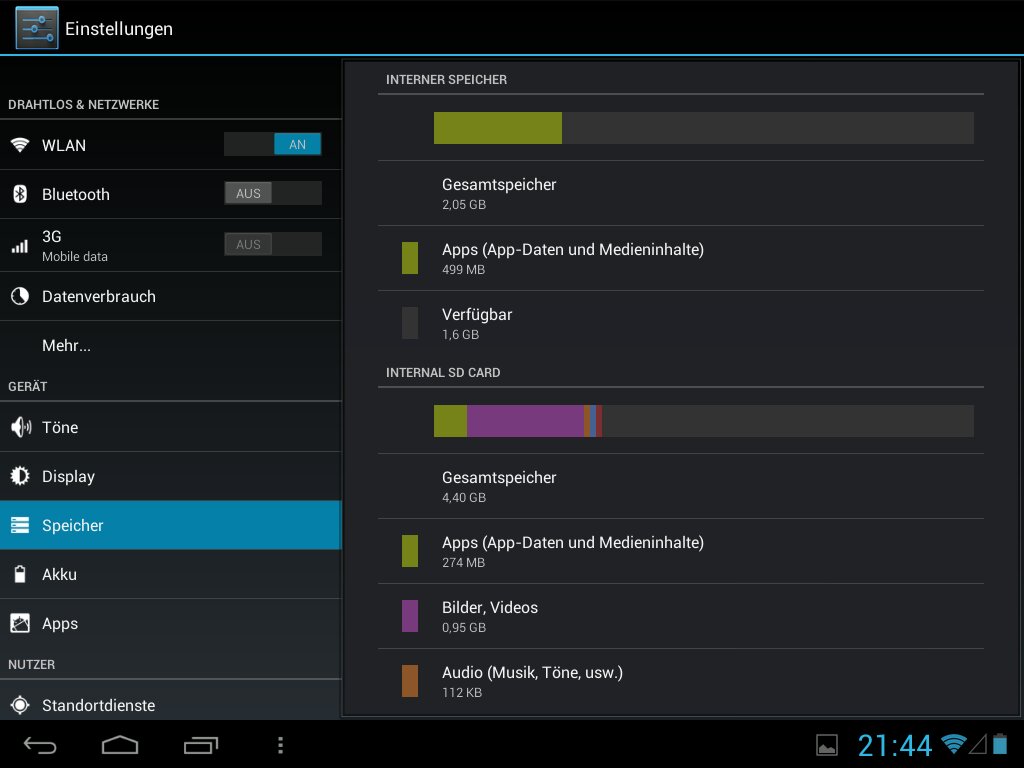The image size is (1024, 768).
Task: Tap the 21:44 clock
Action: [x=894, y=745]
